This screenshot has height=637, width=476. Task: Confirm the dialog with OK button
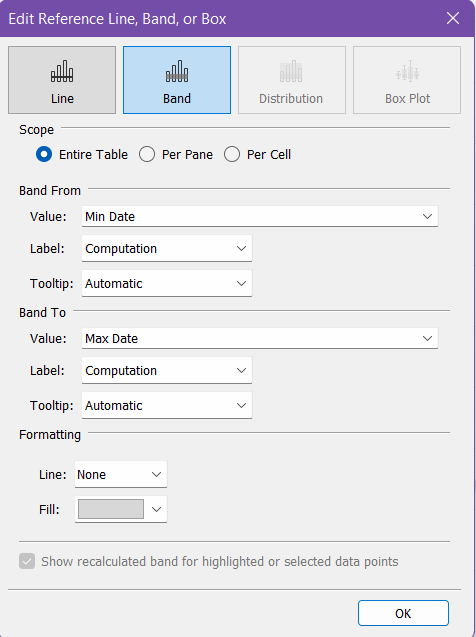(x=403, y=613)
